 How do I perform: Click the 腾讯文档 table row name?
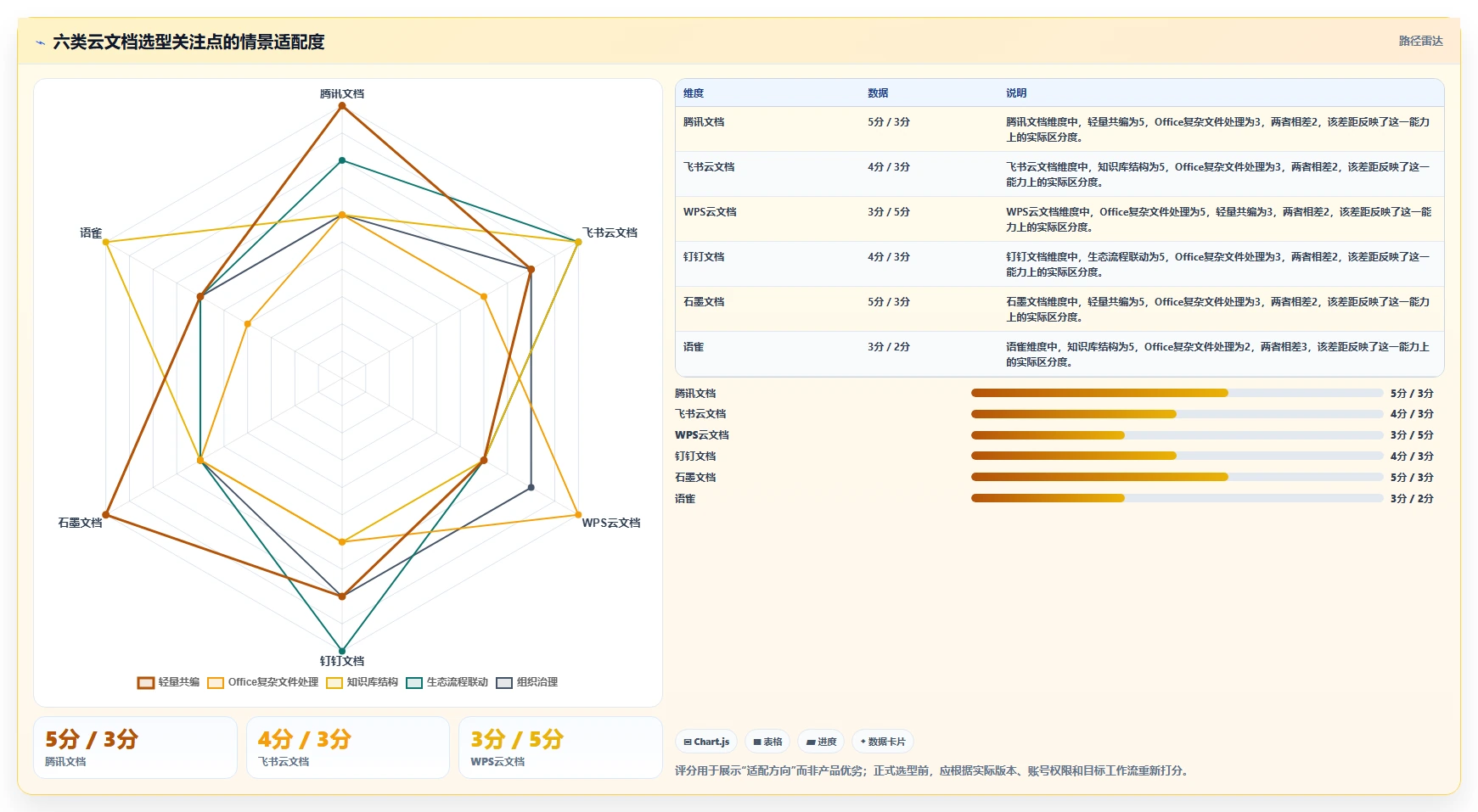(704, 122)
